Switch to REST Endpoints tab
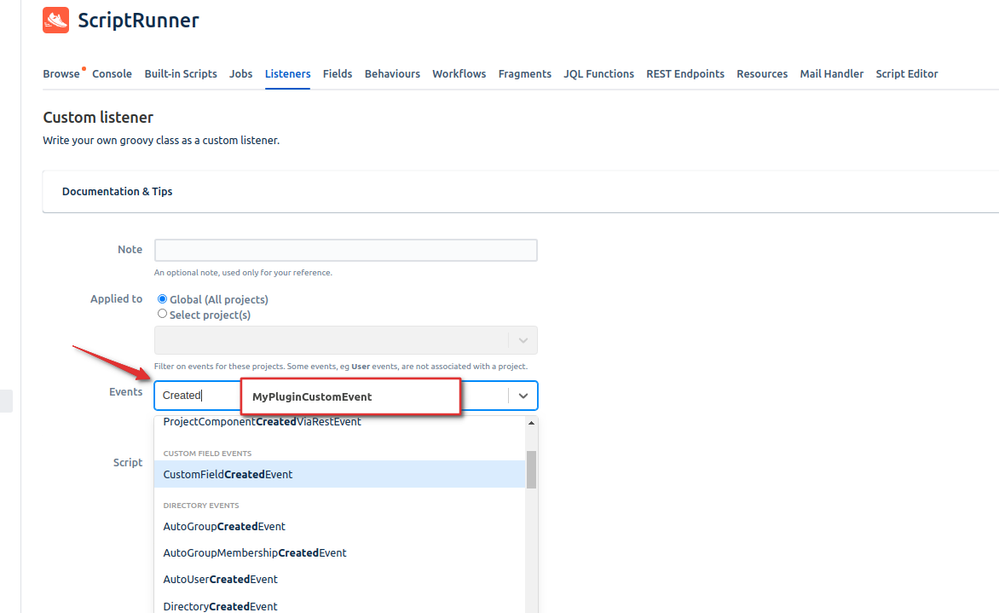 (x=686, y=74)
